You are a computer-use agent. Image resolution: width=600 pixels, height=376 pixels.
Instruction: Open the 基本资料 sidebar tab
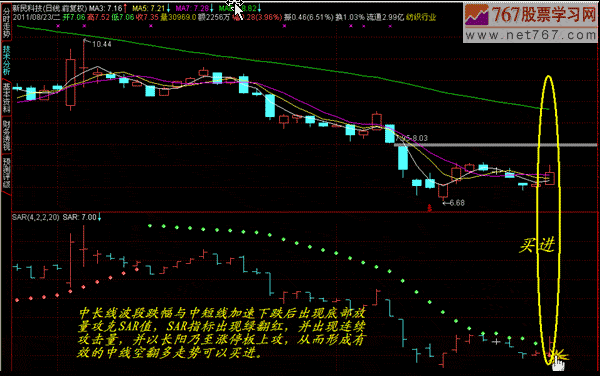[6, 98]
